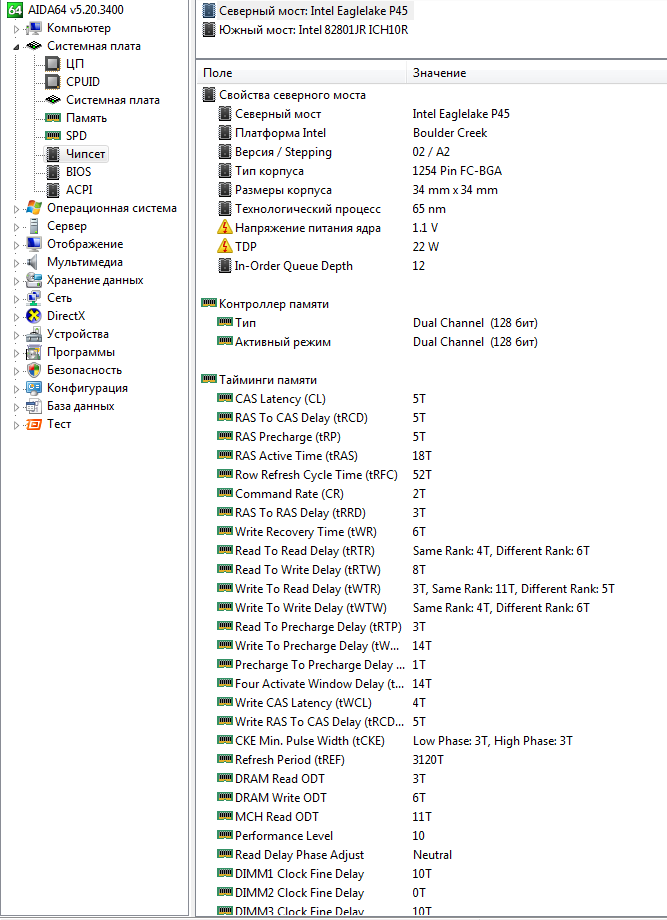Screen dimensions: 667x920
Task: Expand the Сервер tree node
Action: click(x=16, y=227)
